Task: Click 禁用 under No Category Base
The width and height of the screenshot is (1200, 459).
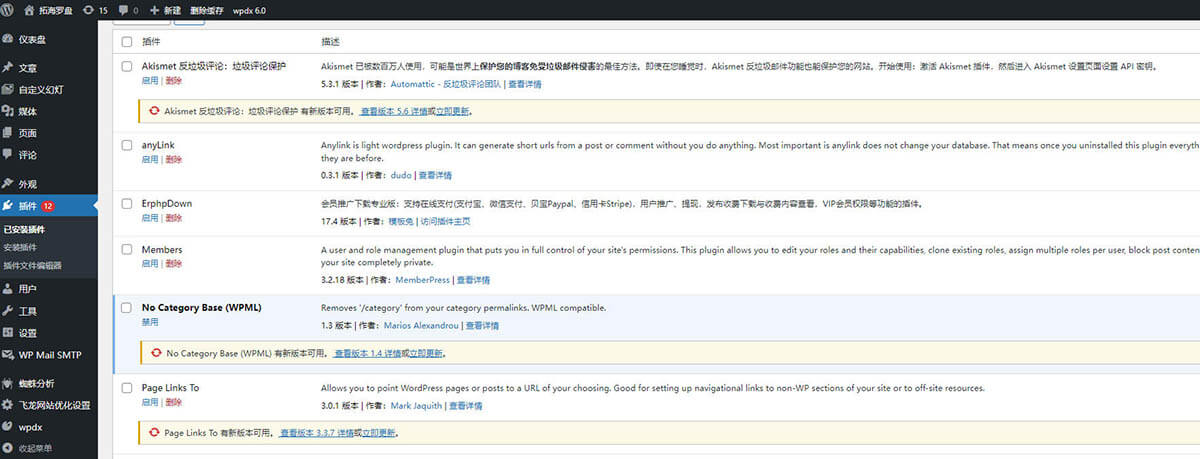Action: (x=150, y=323)
